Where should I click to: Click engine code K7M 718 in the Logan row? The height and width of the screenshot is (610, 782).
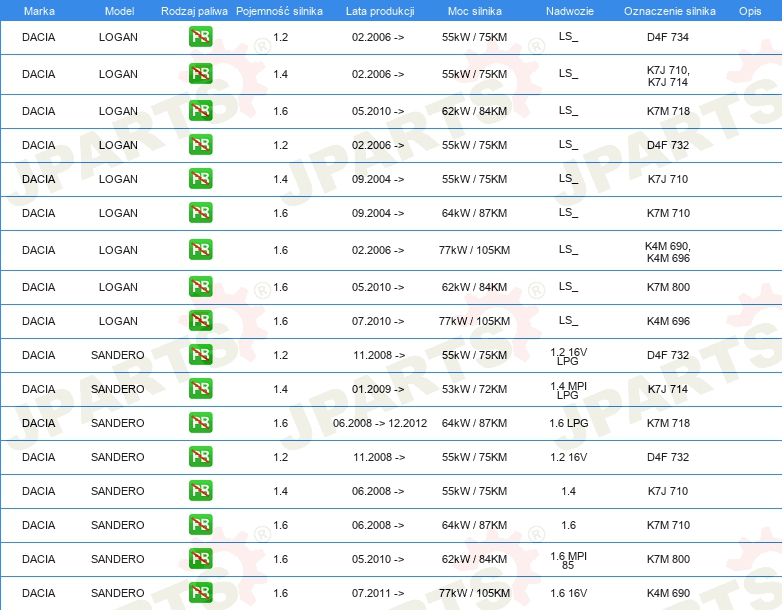668,111
